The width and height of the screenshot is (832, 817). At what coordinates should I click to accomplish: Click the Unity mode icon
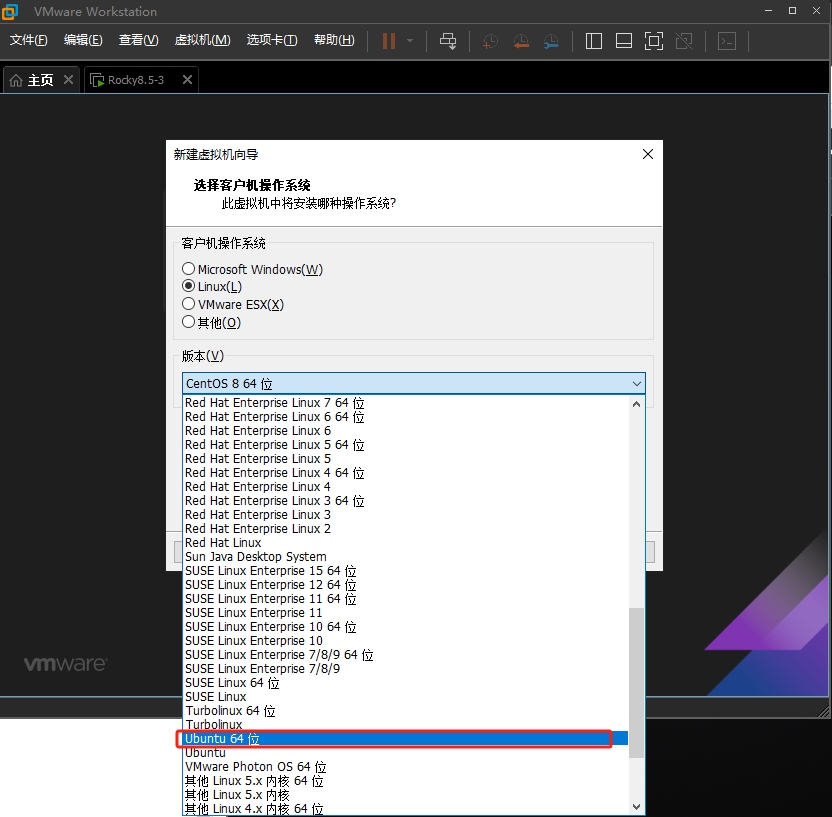(684, 41)
